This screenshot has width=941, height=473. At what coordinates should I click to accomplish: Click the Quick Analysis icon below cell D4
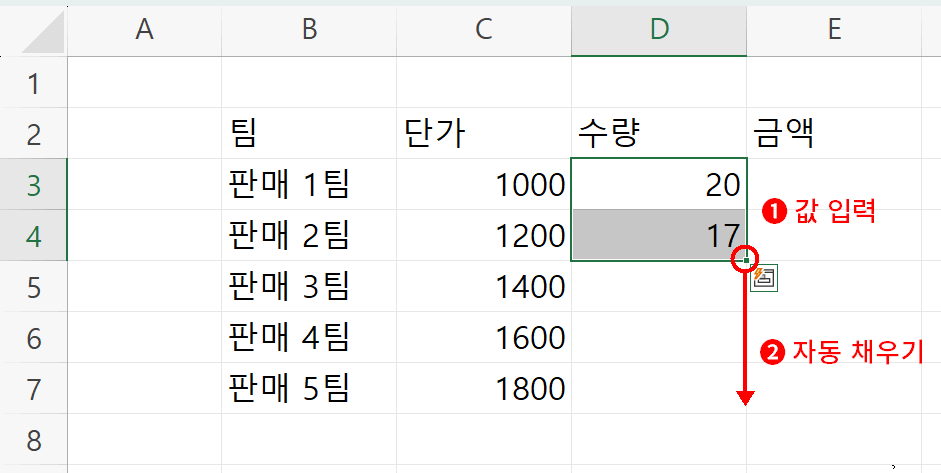[x=765, y=277]
